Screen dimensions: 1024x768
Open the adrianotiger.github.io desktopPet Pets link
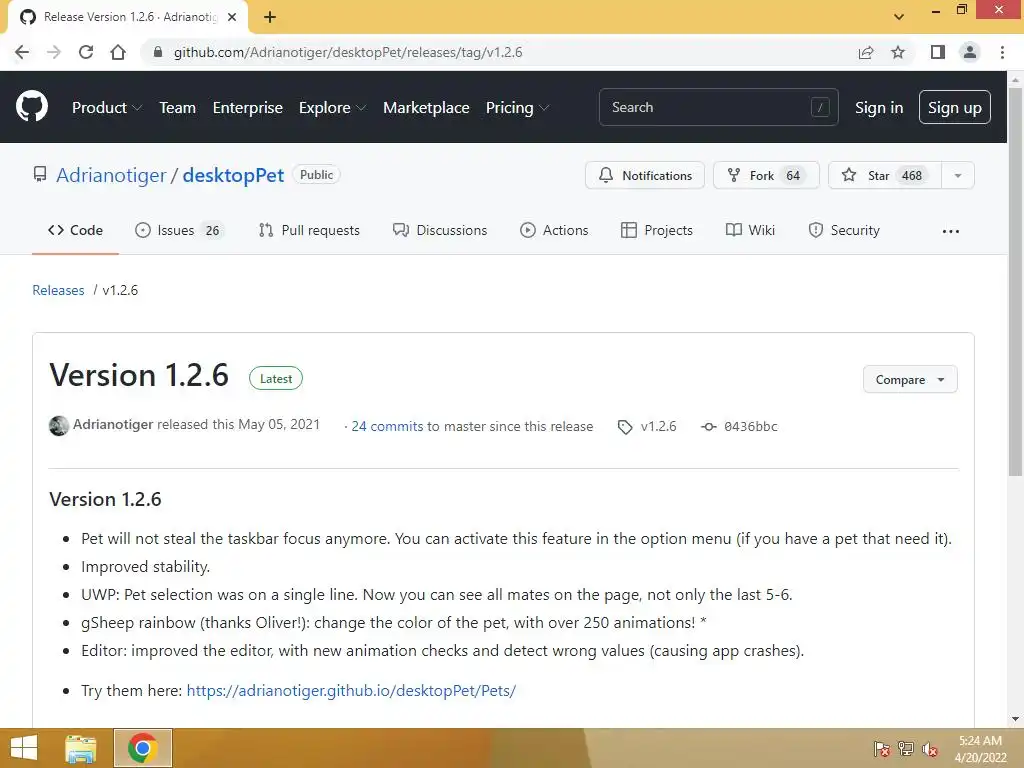(351, 690)
